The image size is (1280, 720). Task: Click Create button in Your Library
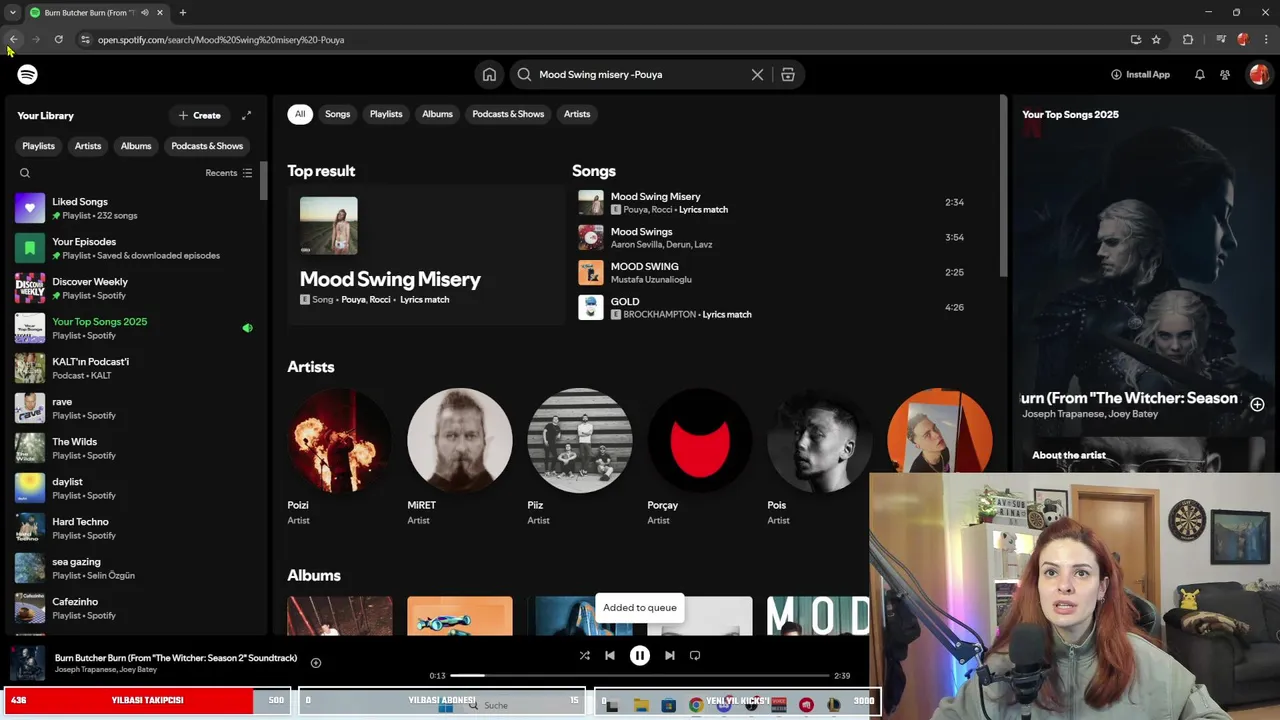coord(200,115)
